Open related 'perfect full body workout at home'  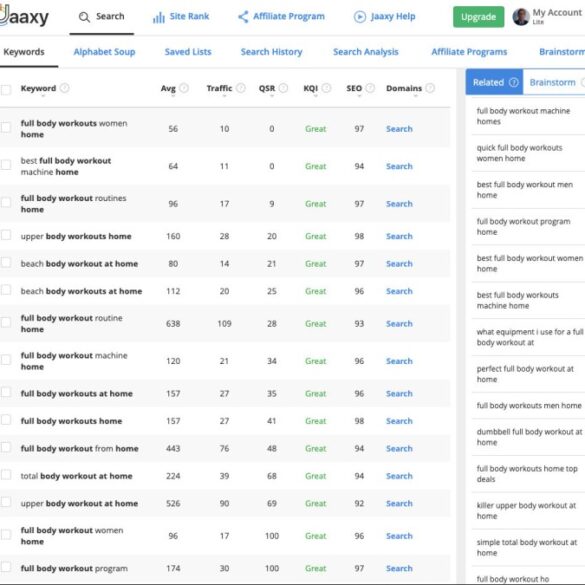tap(525, 374)
